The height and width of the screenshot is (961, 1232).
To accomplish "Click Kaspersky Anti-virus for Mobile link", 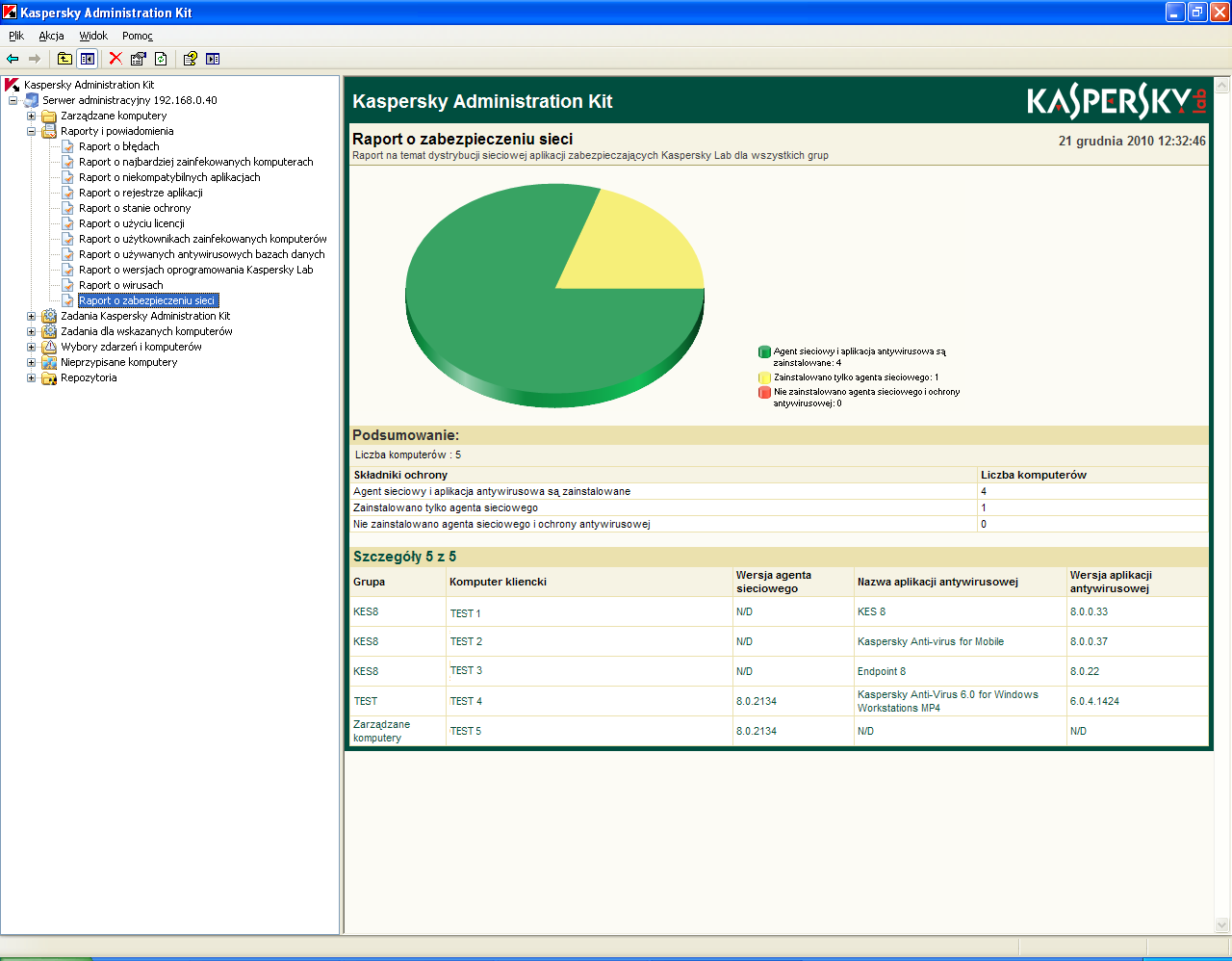I will click(931, 641).
